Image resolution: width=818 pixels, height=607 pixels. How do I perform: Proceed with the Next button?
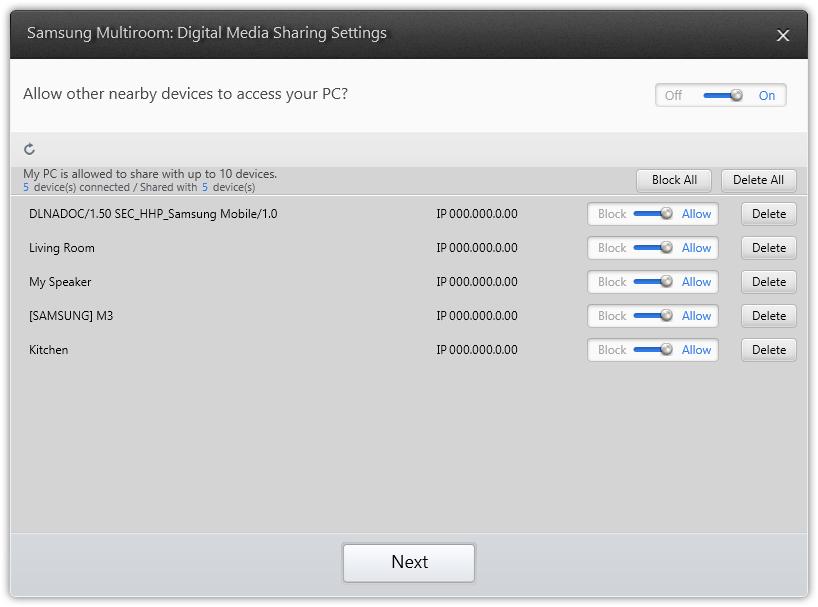click(x=409, y=563)
